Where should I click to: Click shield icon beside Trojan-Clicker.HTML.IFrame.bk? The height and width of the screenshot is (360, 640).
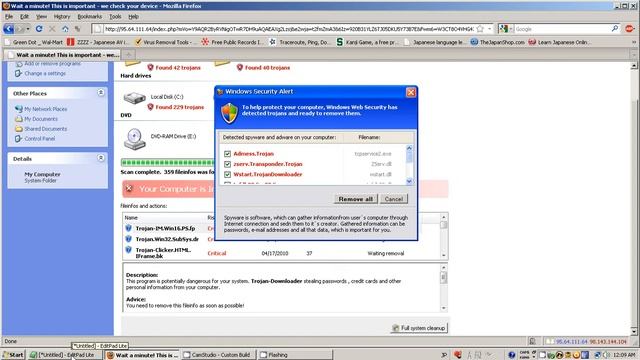coord(129,250)
